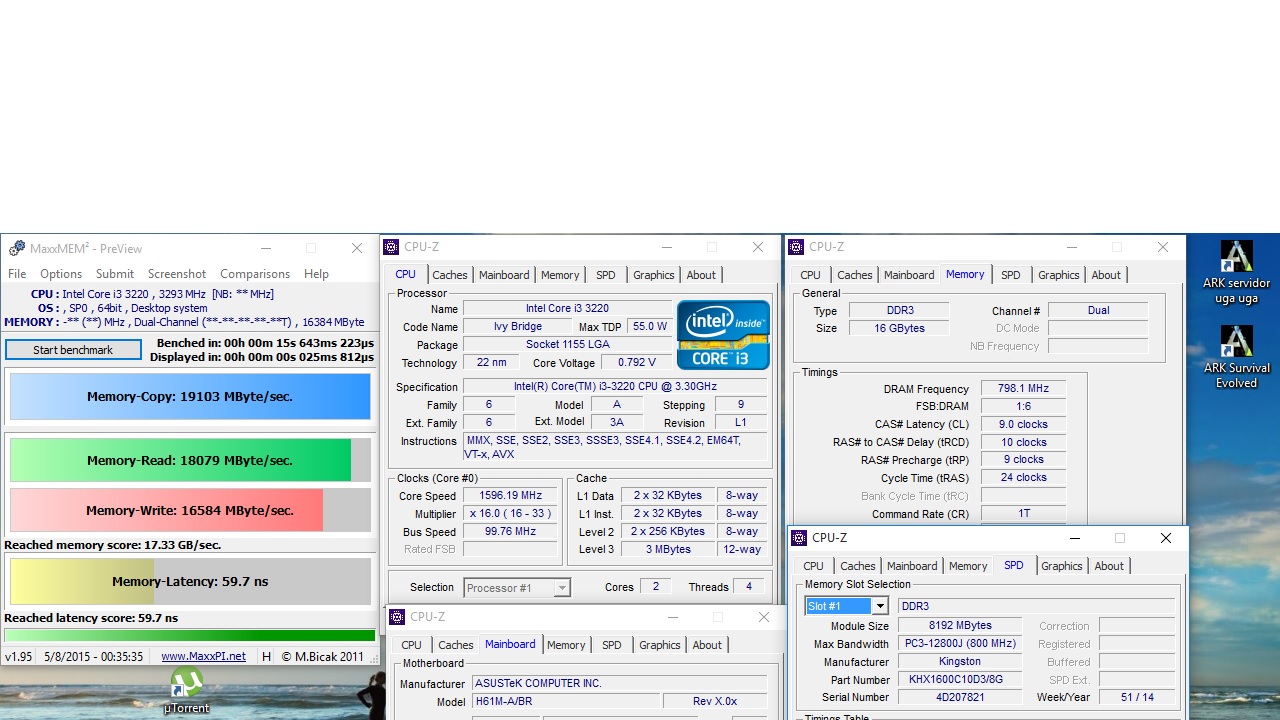Click the Package value Socket 1155 LGA
1280x720 pixels.
568,345
